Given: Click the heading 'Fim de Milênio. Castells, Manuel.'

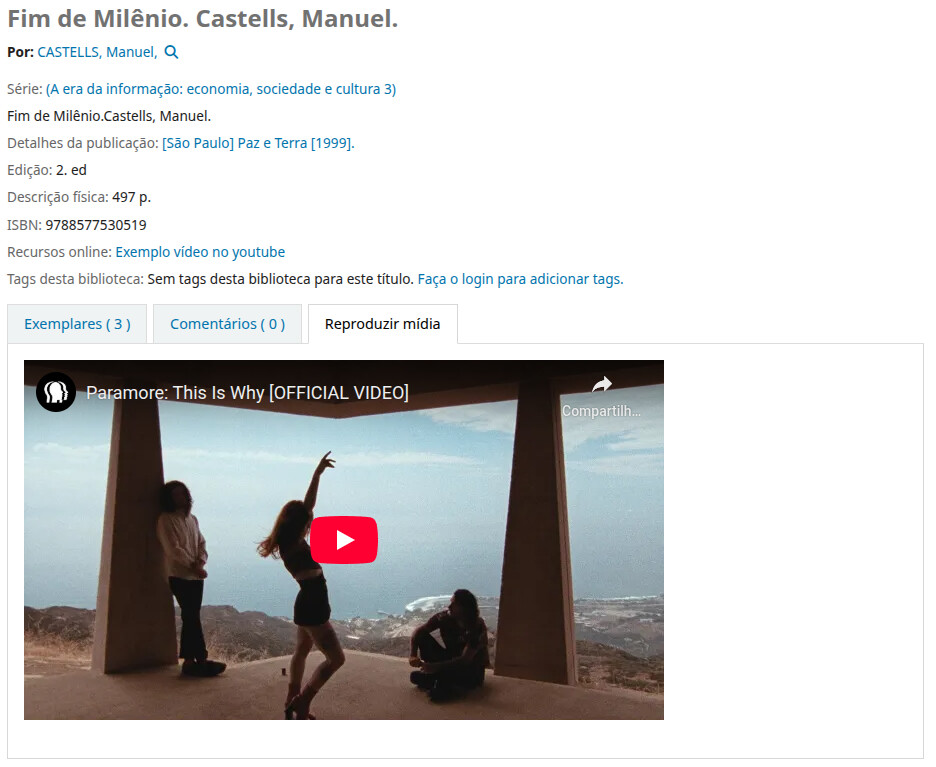Looking at the screenshot, I should (x=202, y=19).
